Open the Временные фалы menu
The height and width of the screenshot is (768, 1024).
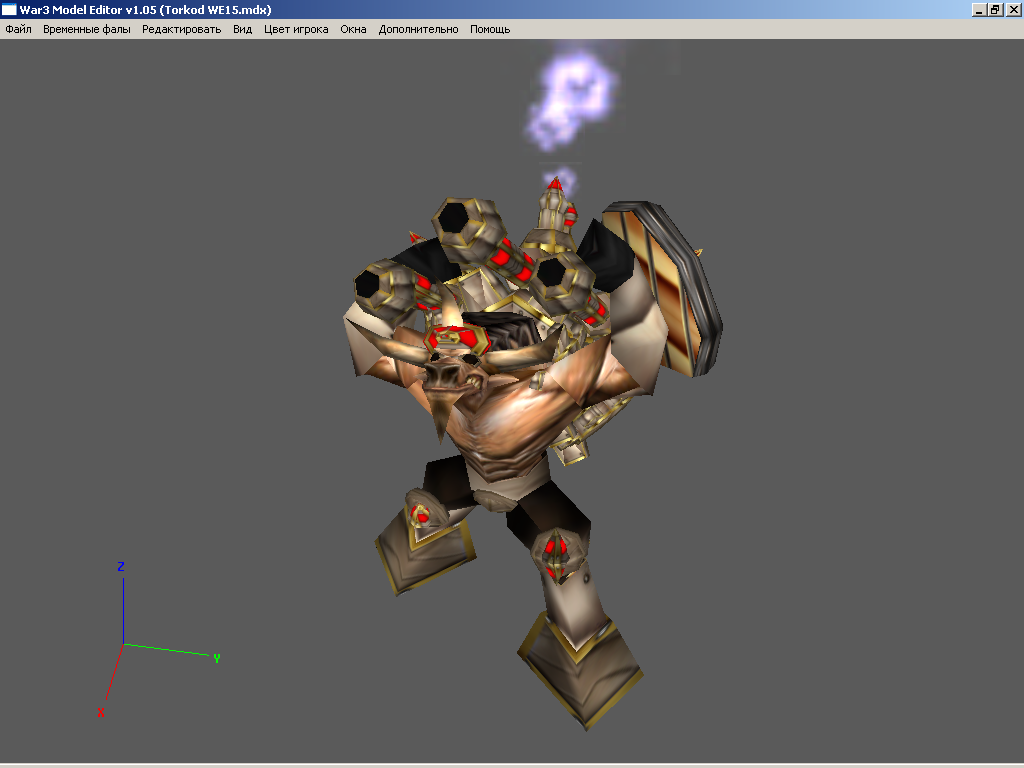pyautogui.click(x=87, y=29)
